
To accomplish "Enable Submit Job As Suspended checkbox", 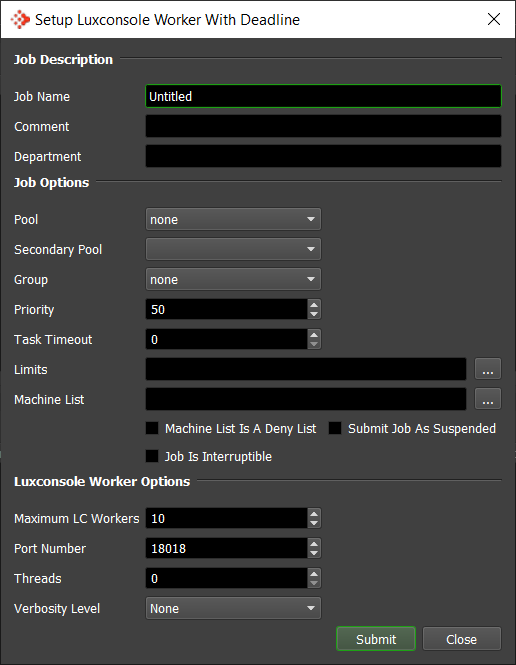I will click(335, 428).
